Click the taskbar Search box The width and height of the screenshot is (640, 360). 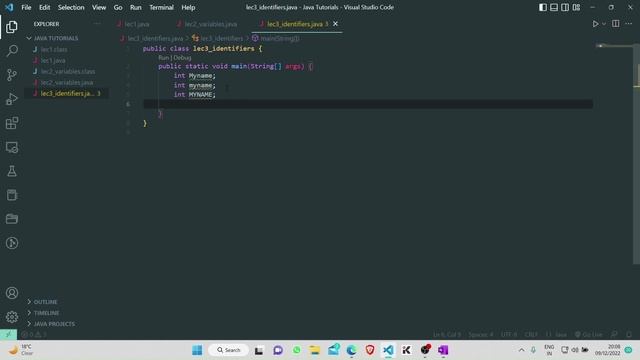click(229, 350)
